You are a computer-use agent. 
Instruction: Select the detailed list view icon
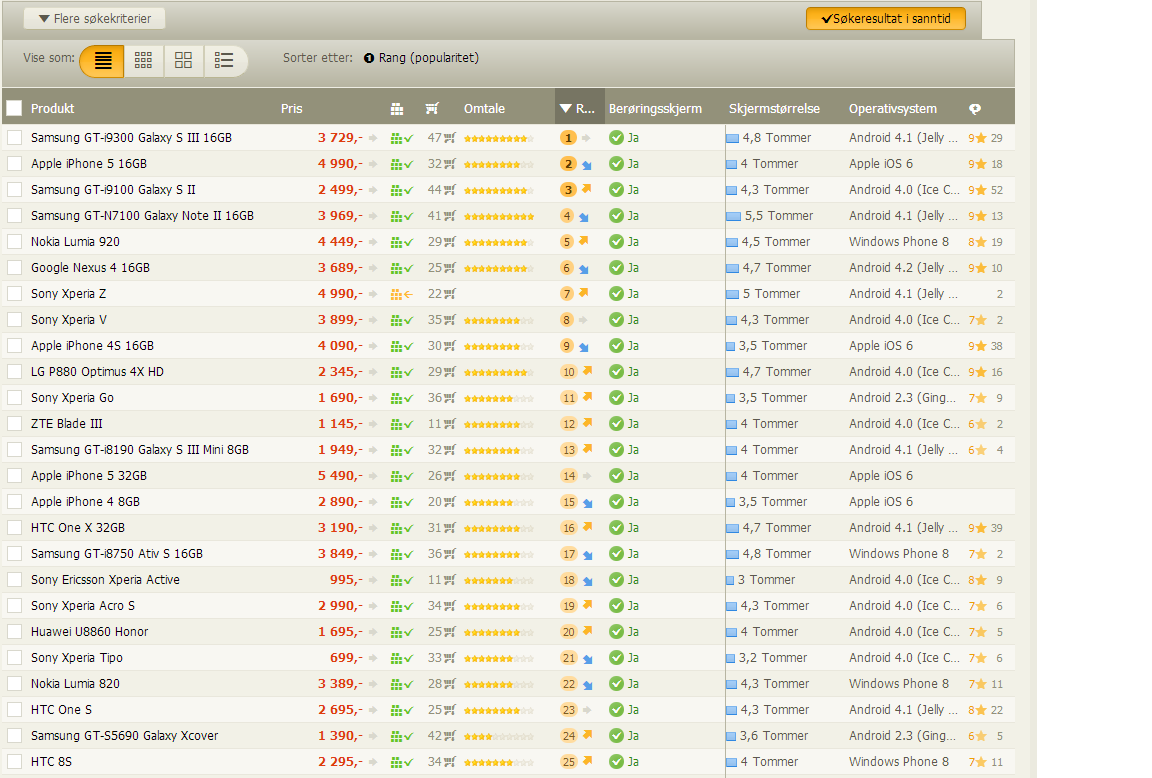point(103,61)
